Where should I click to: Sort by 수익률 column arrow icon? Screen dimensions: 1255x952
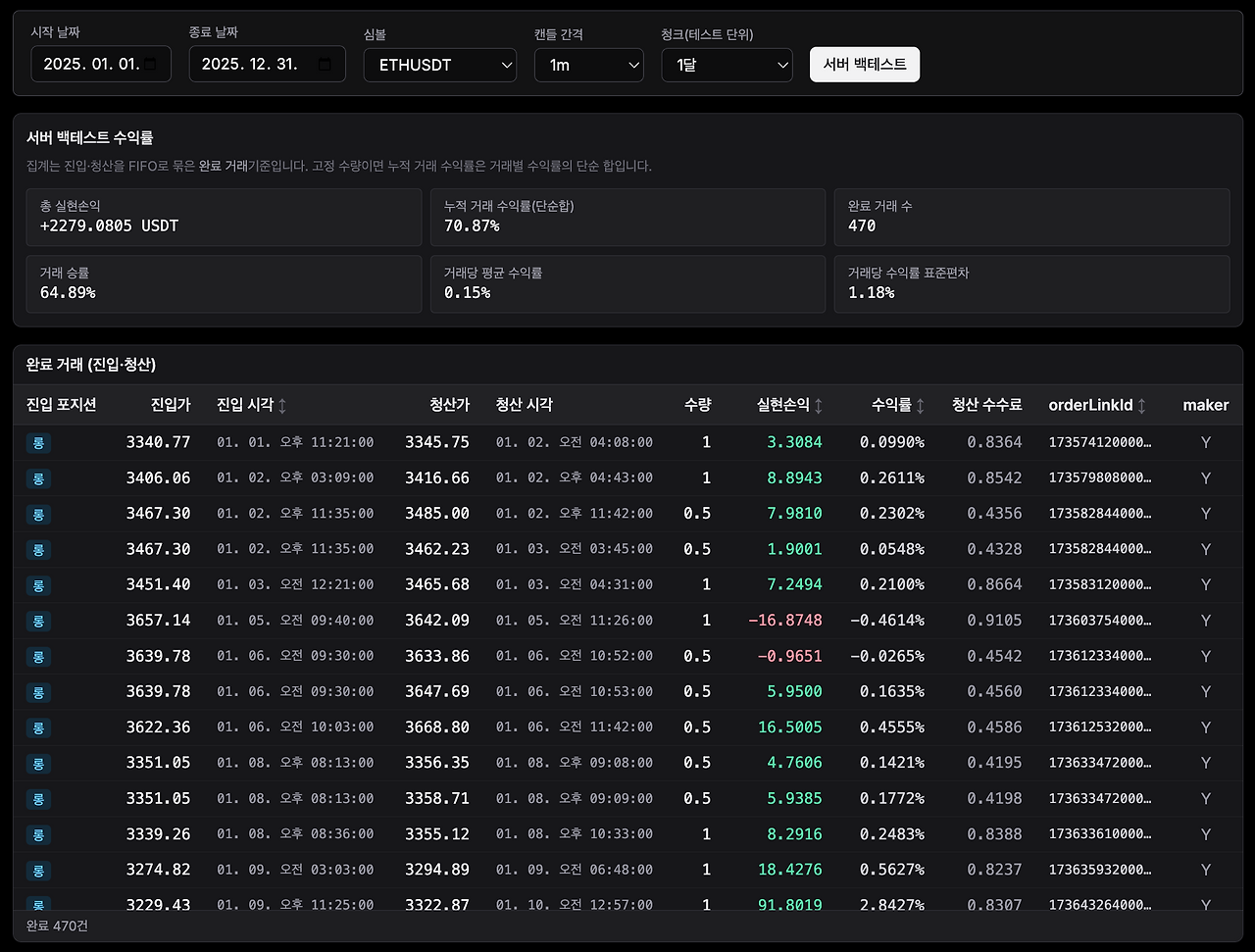(921, 405)
